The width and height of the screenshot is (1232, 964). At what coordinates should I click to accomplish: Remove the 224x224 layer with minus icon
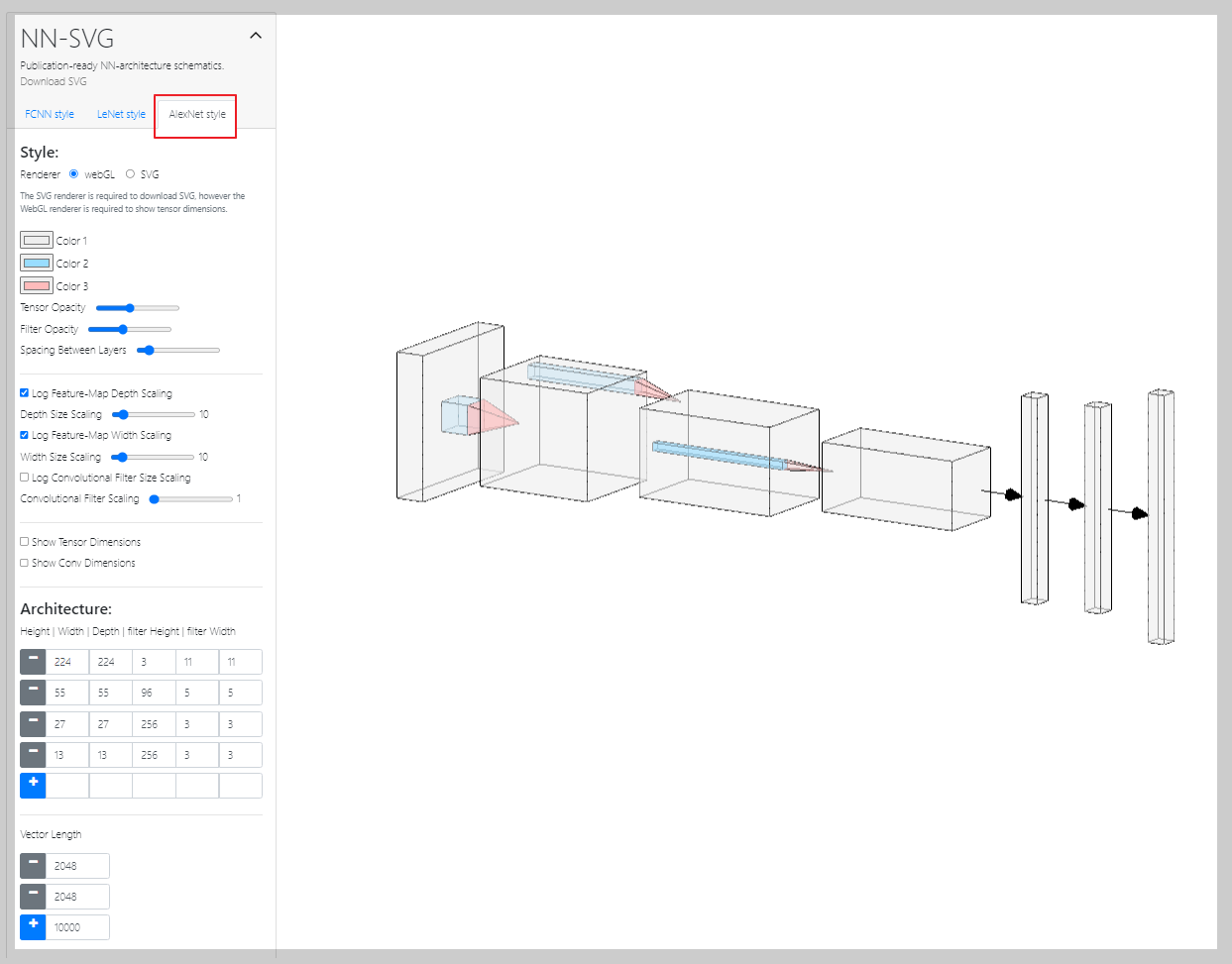(33, 661)
